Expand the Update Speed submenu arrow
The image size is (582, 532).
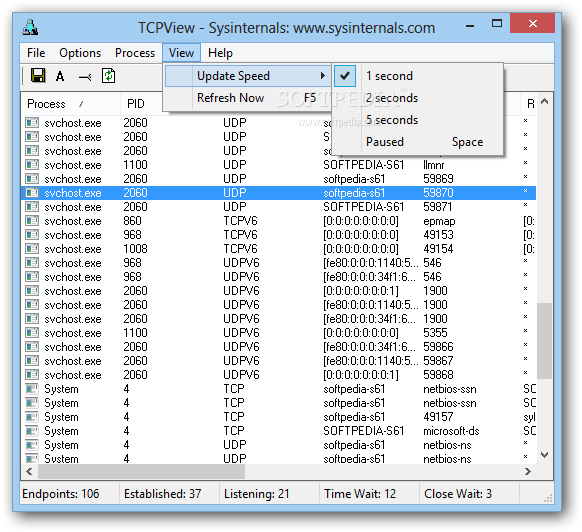[323, 76]
